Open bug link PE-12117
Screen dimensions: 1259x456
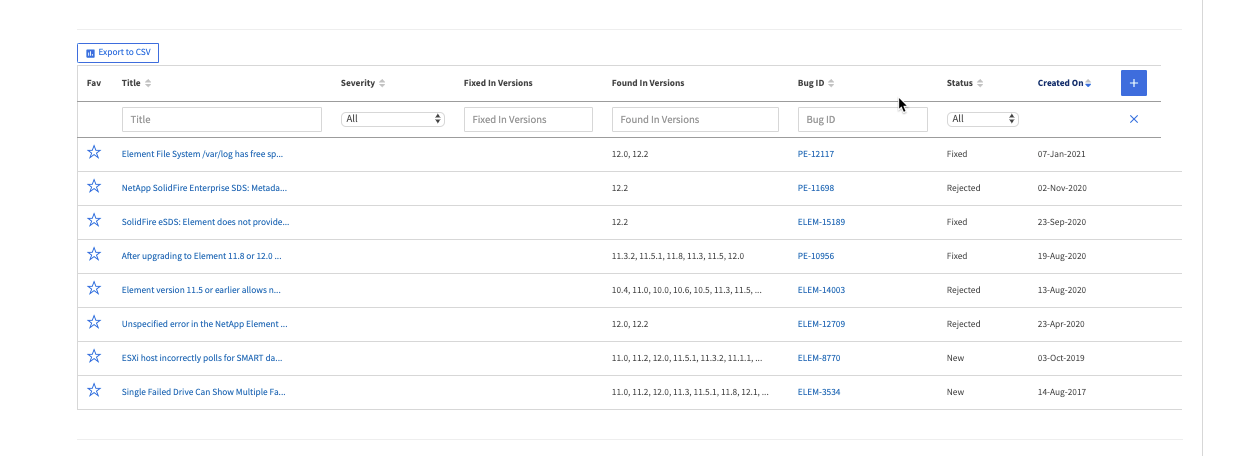(815, 154)
